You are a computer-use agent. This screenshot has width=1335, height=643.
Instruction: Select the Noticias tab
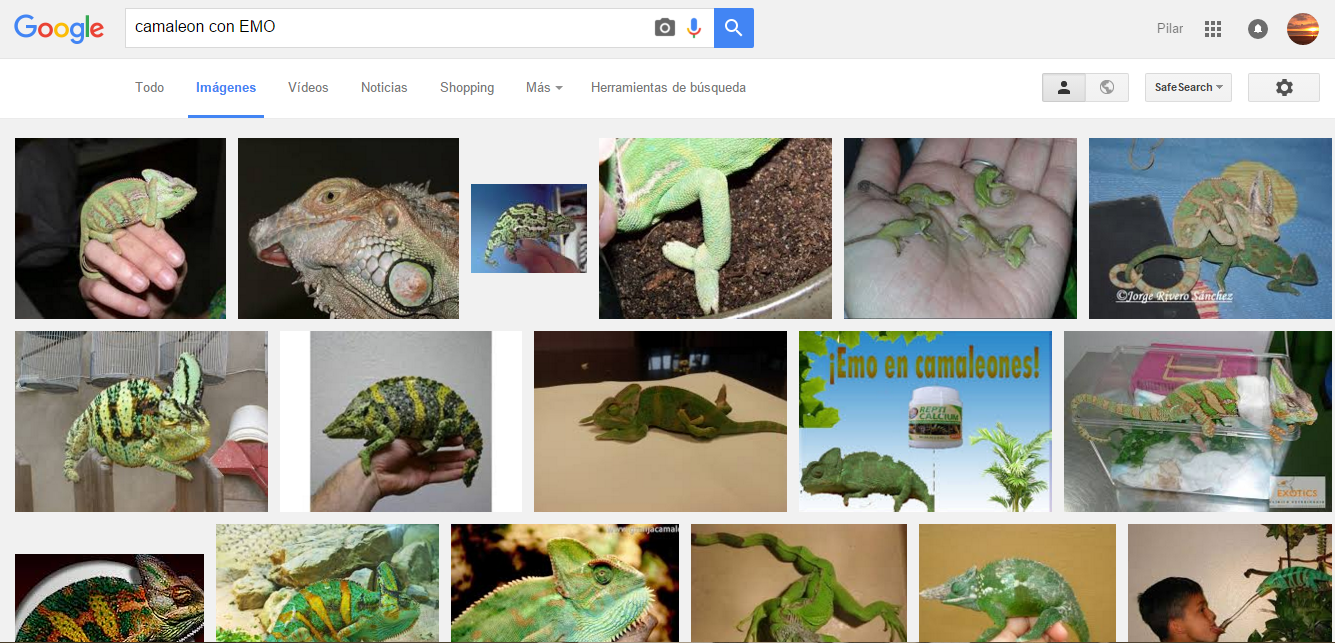[384, 88]
